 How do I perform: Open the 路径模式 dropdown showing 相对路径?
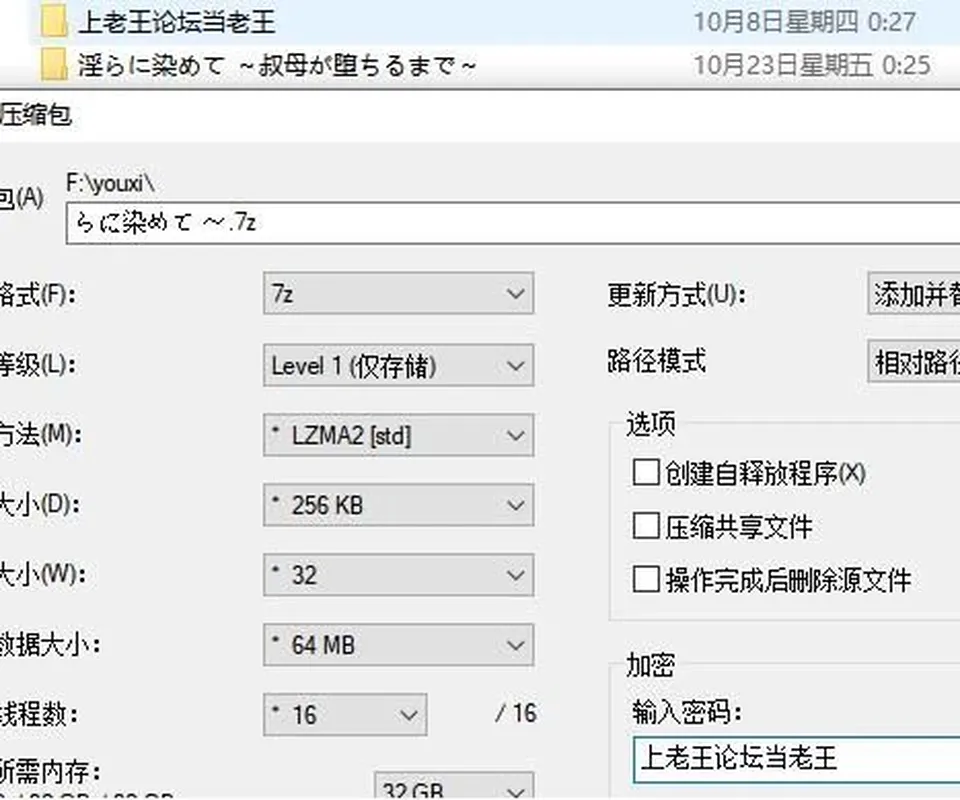913,362
